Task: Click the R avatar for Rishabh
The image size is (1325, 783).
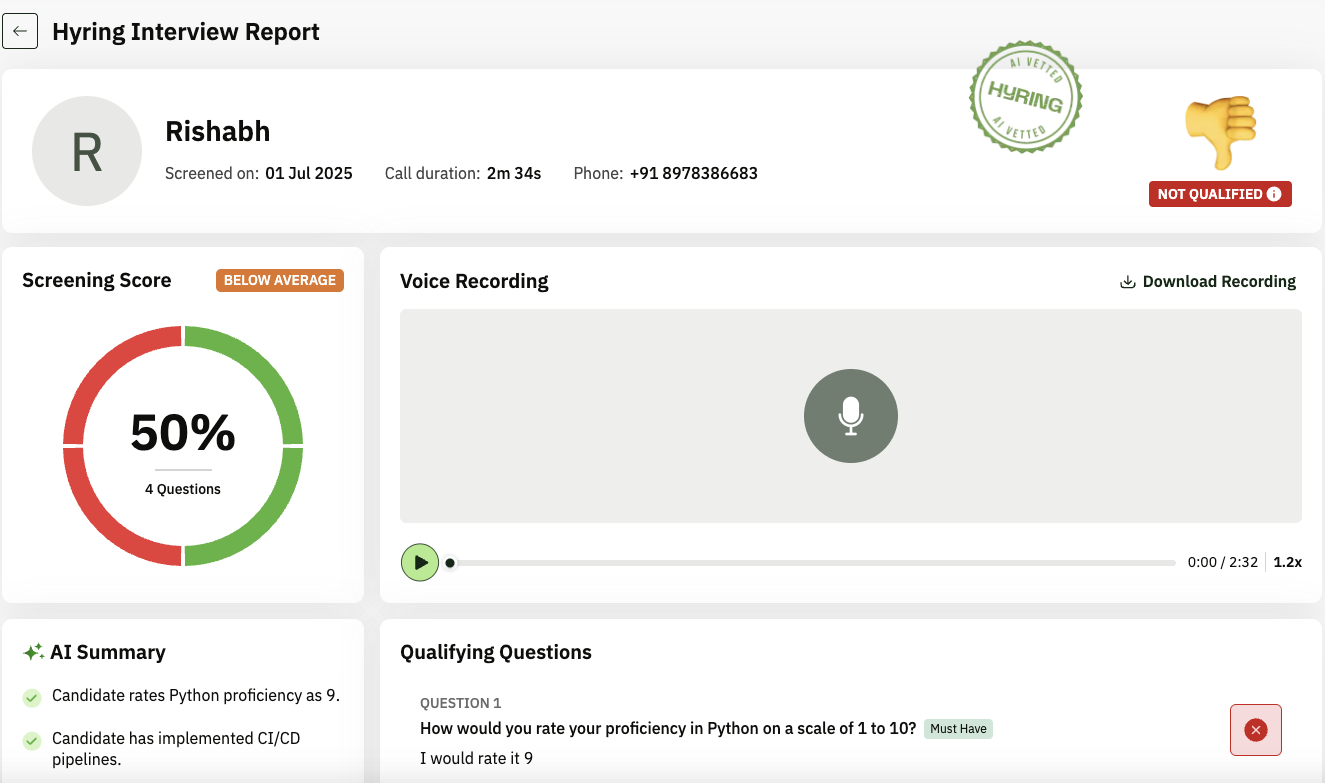Action: point(87,151)
